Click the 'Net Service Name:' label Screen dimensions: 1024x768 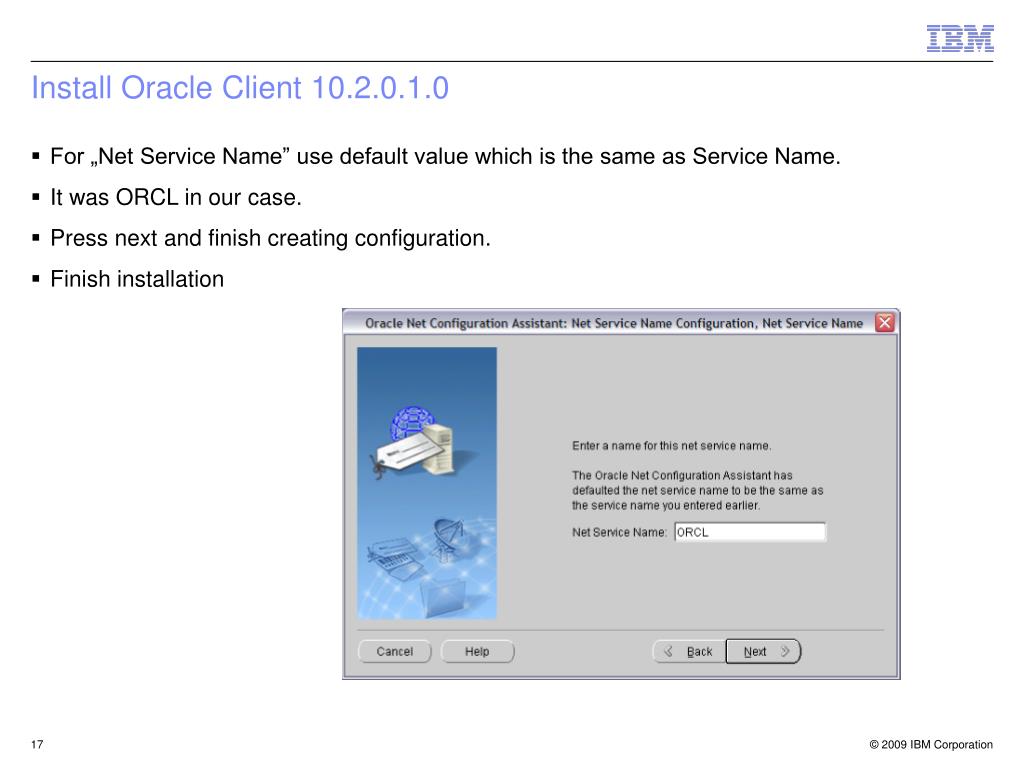coord(619,532)
